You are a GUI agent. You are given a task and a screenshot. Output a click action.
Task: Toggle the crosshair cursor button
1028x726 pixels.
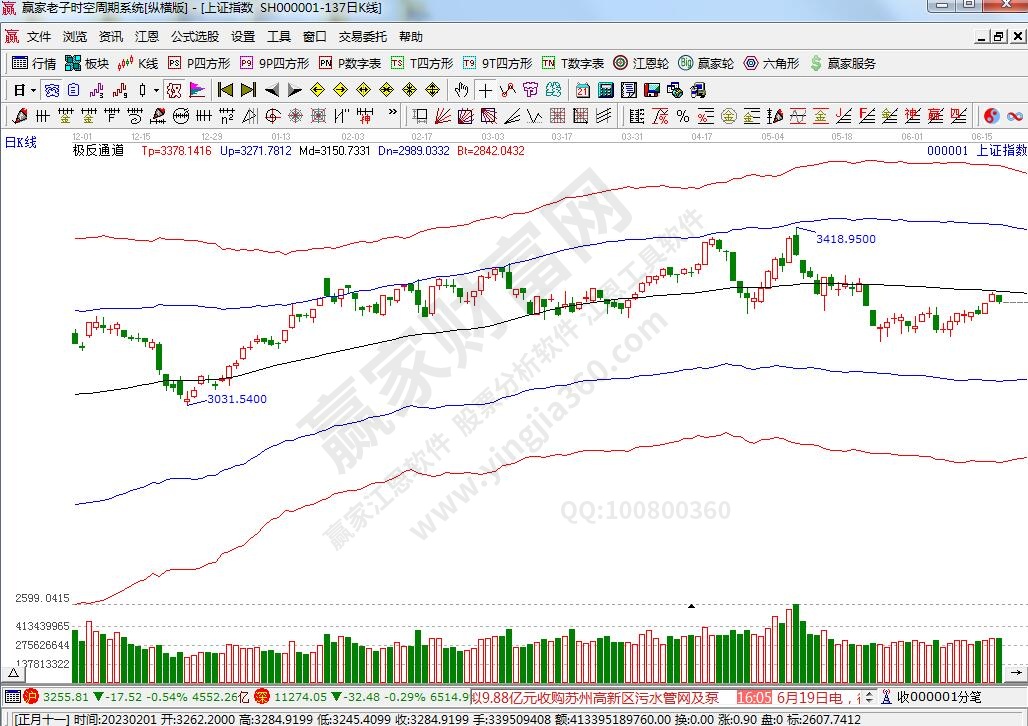tap(485, 90)
